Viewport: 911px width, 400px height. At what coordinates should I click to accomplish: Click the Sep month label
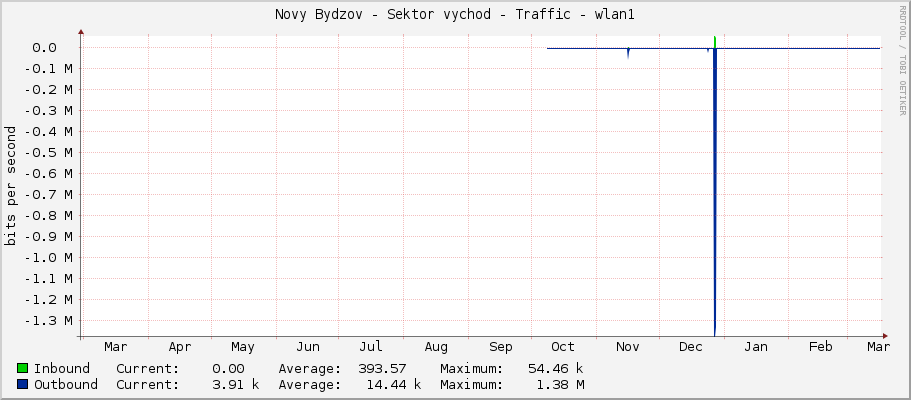click(x=500, y=347)
